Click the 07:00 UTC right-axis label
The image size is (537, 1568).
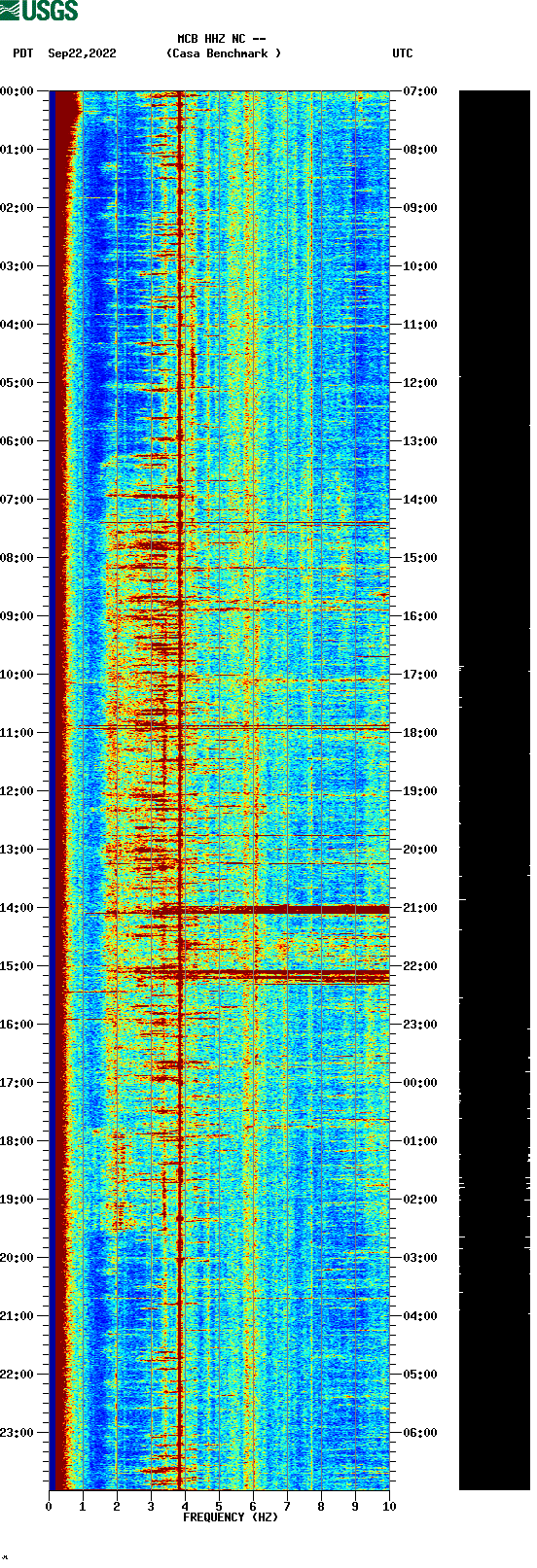tap(420, 91)
